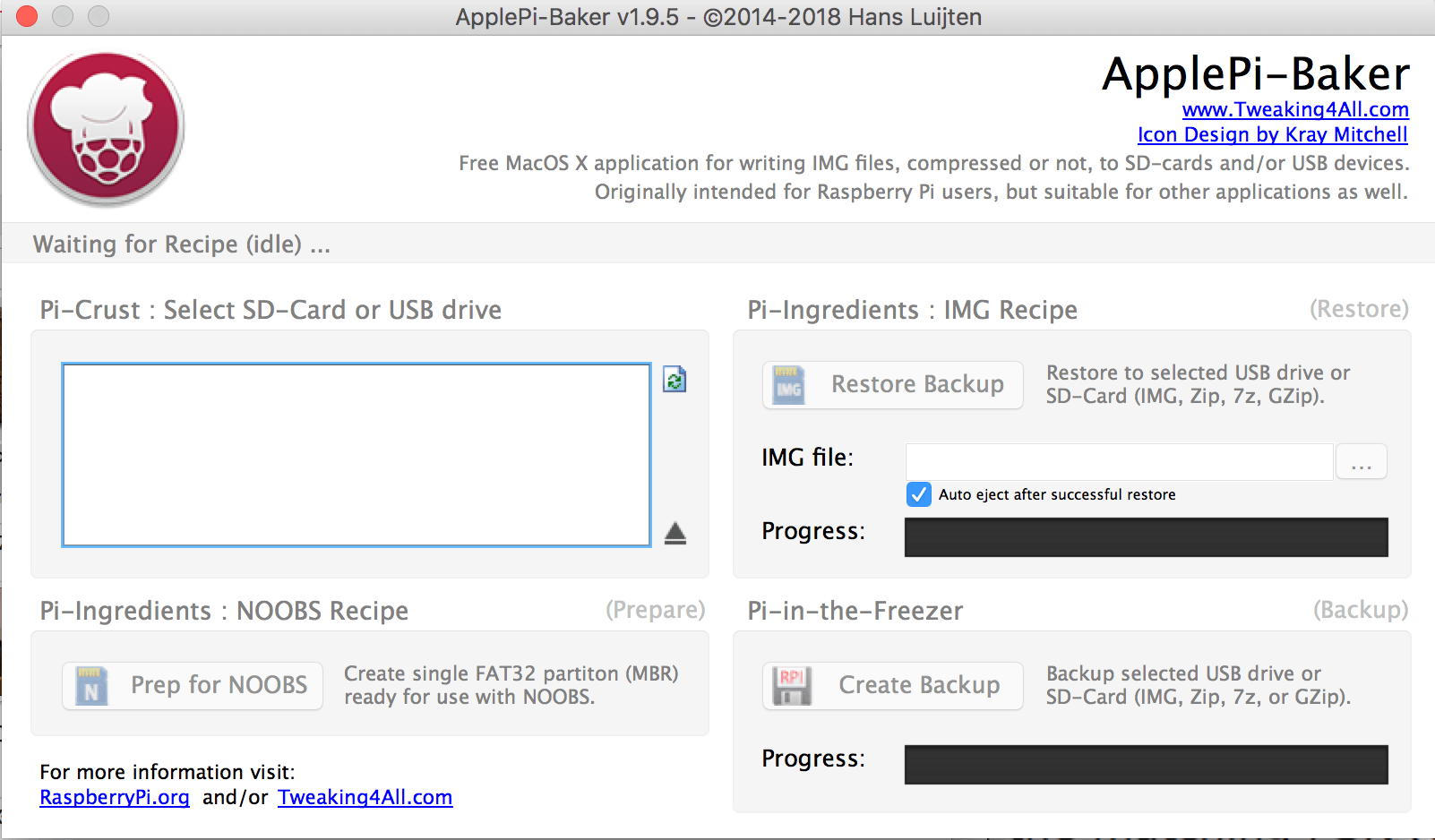Click the Backup progress bar

(x=1146, y=765)
